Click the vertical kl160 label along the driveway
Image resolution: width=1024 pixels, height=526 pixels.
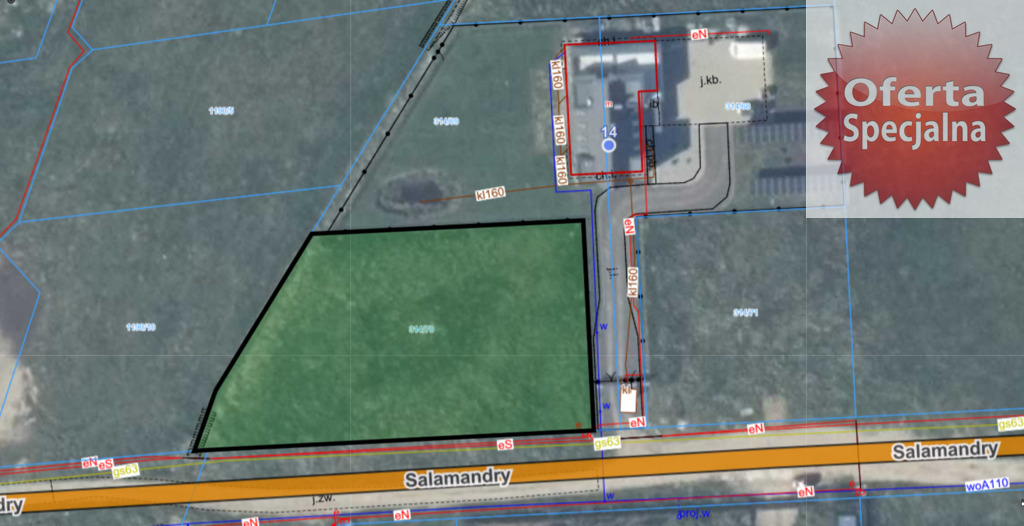click(632, 281)
